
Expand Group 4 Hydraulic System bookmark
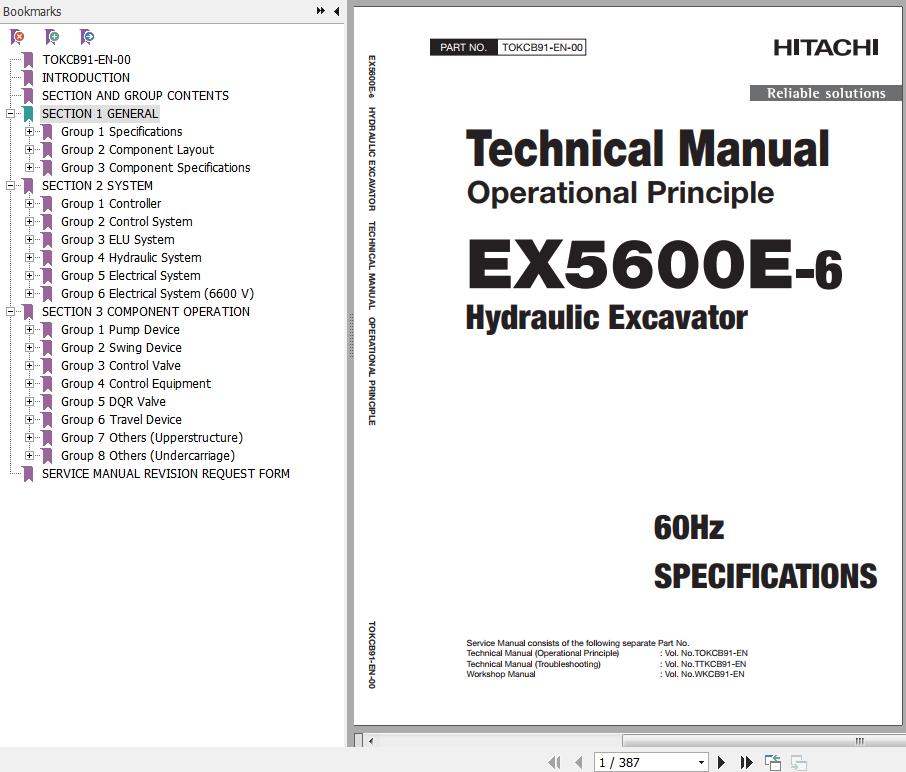29,258
